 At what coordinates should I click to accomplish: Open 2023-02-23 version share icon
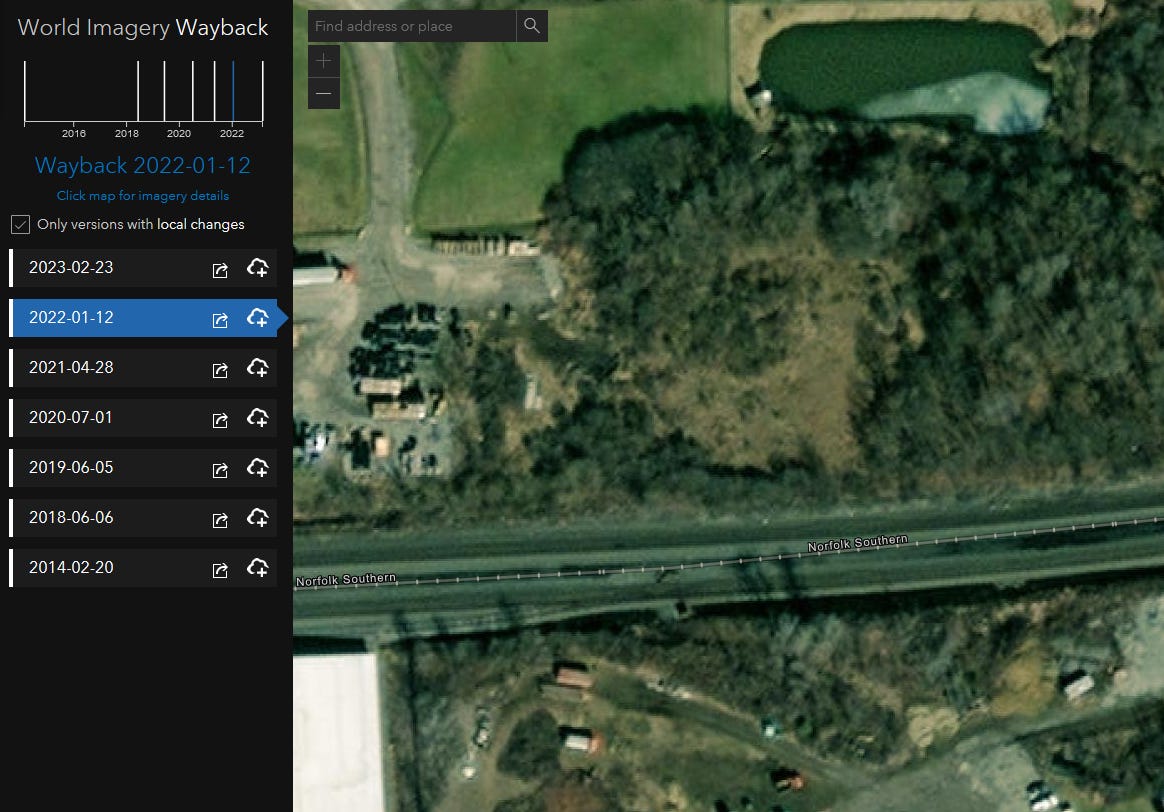220,270
